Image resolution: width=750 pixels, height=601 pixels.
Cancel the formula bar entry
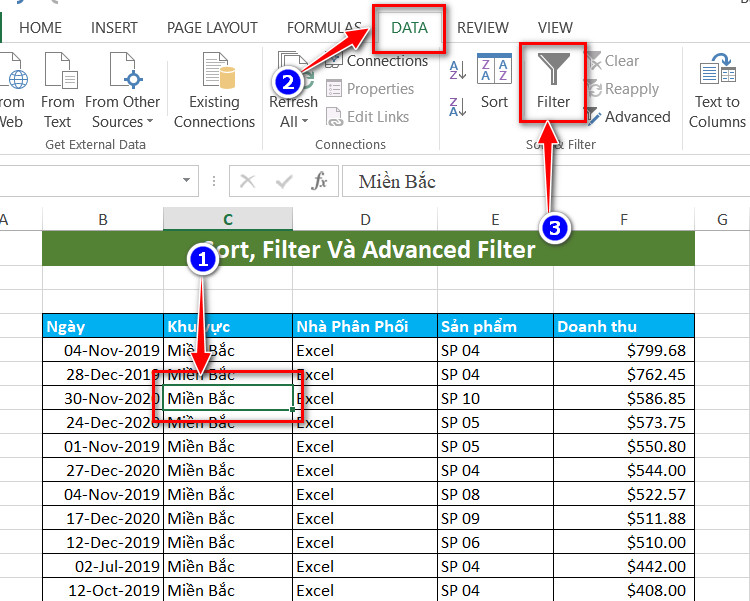[247, 181]
